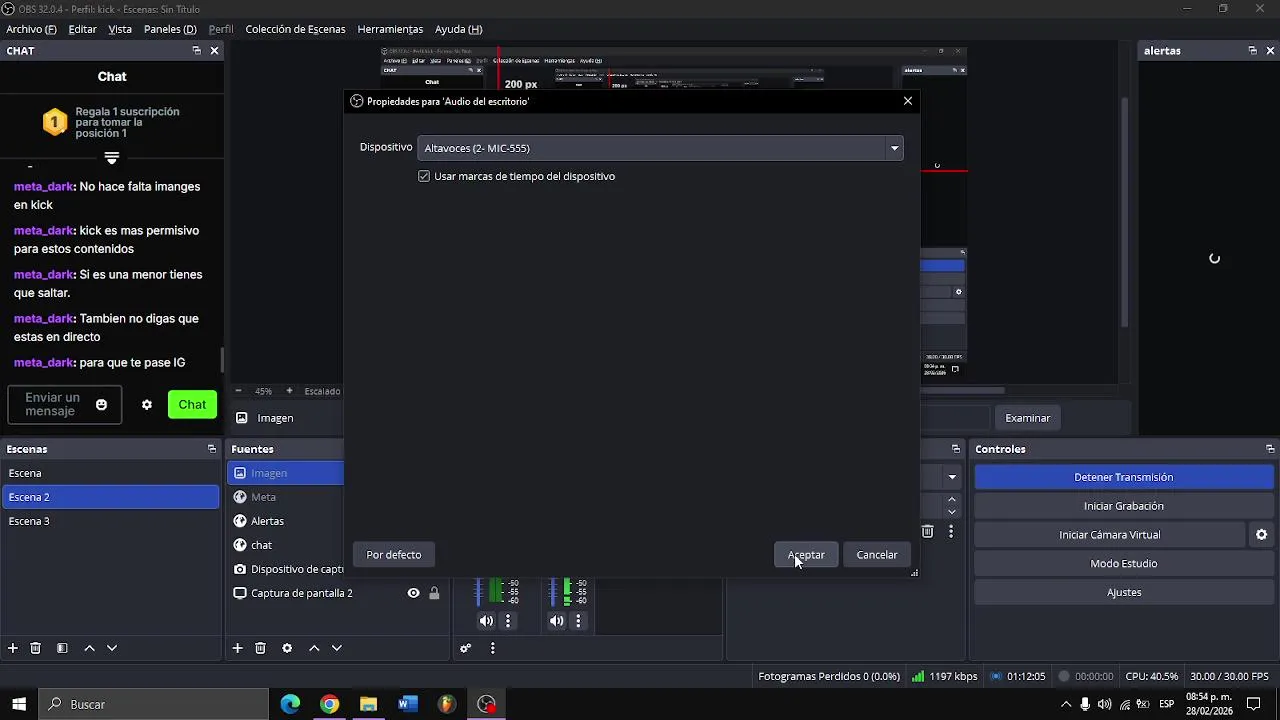Undock the Escenas panel
This screenshot has height=720, width=1280.
coord(212,449)
